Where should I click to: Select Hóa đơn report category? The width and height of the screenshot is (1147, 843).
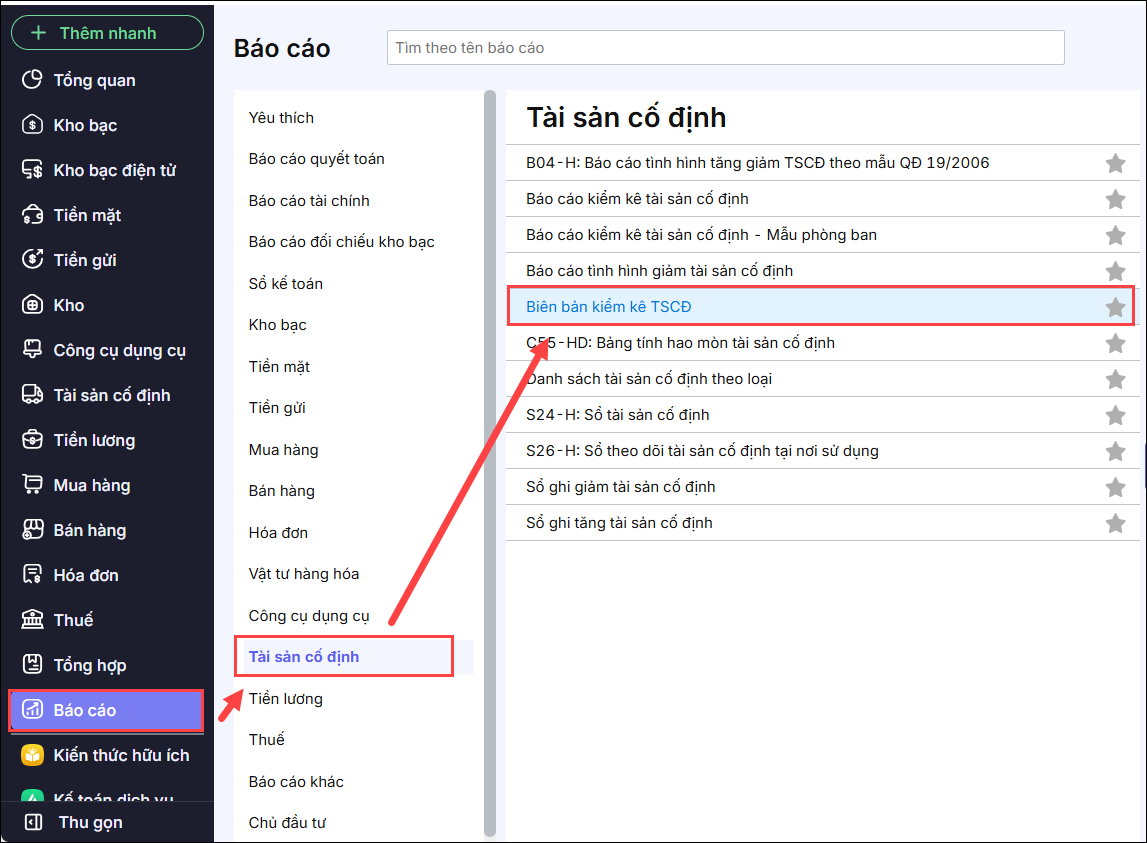[278, 533]
